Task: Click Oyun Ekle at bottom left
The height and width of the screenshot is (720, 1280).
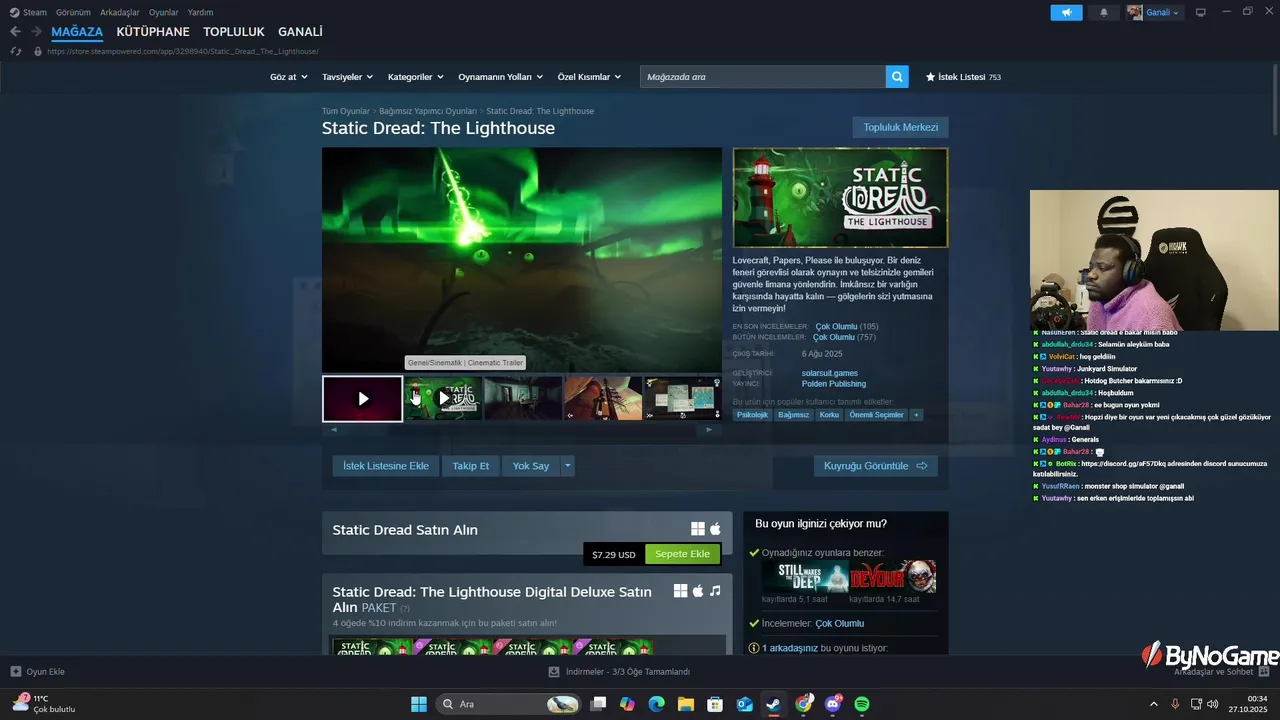Action: (x=37, y=672)
